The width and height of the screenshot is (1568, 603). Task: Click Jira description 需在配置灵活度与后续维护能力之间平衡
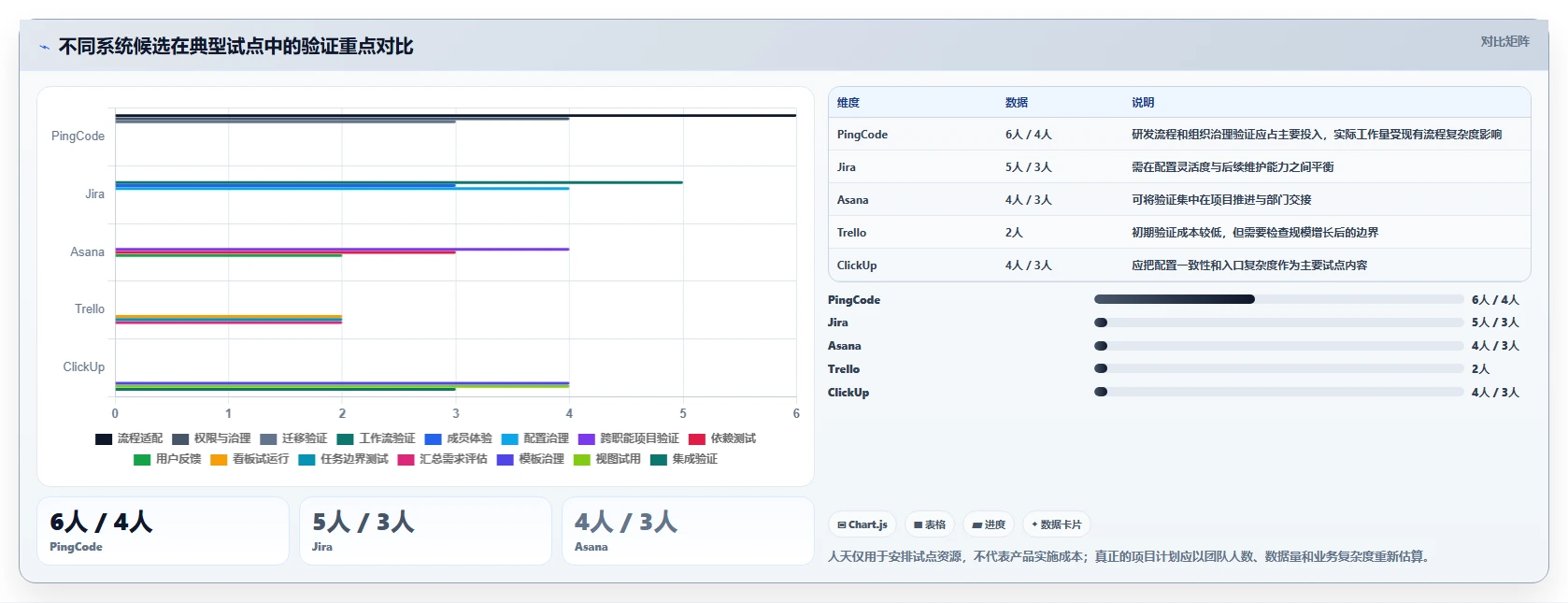[1233, 167]
